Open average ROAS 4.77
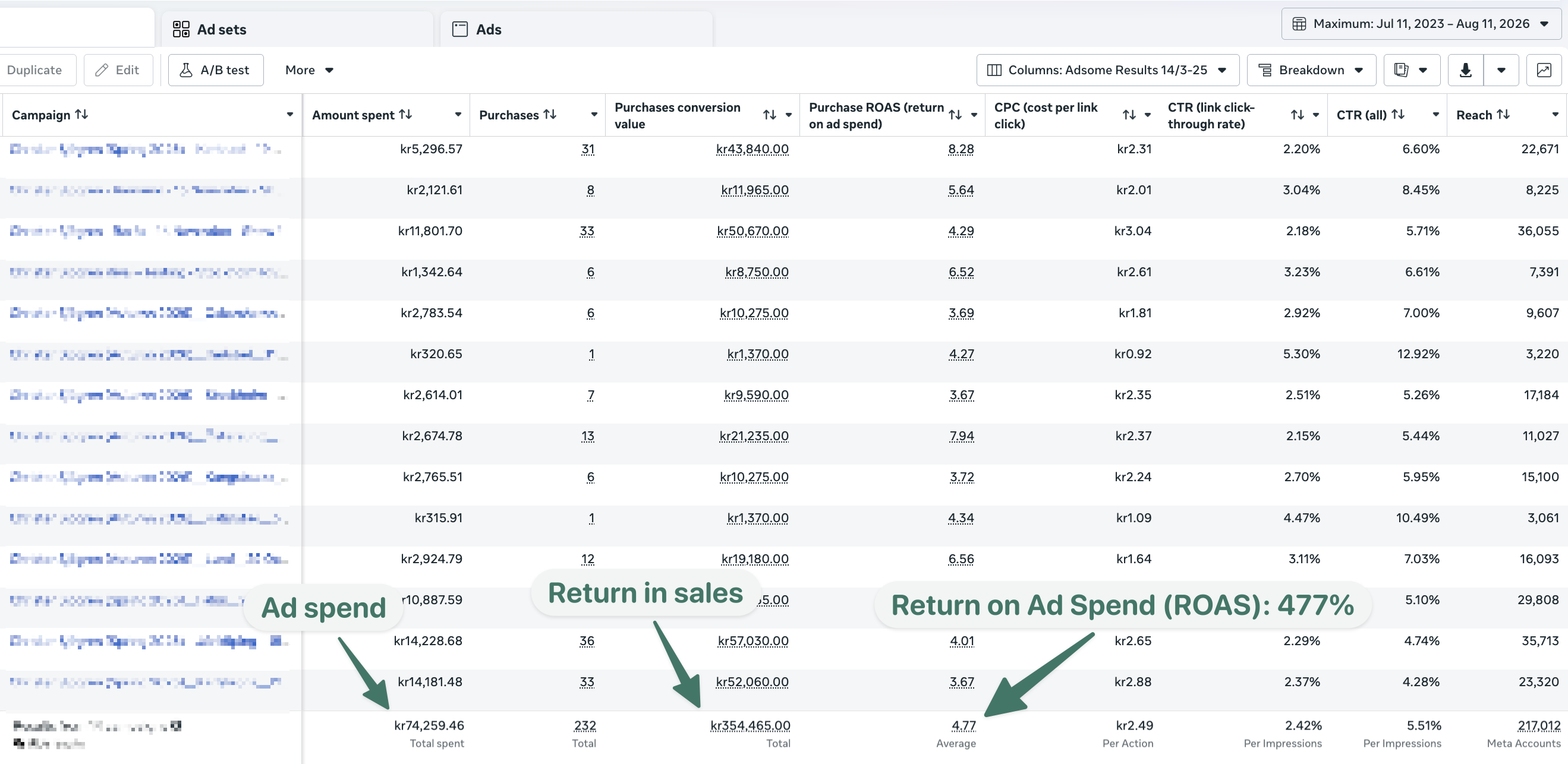 [964, 725]
